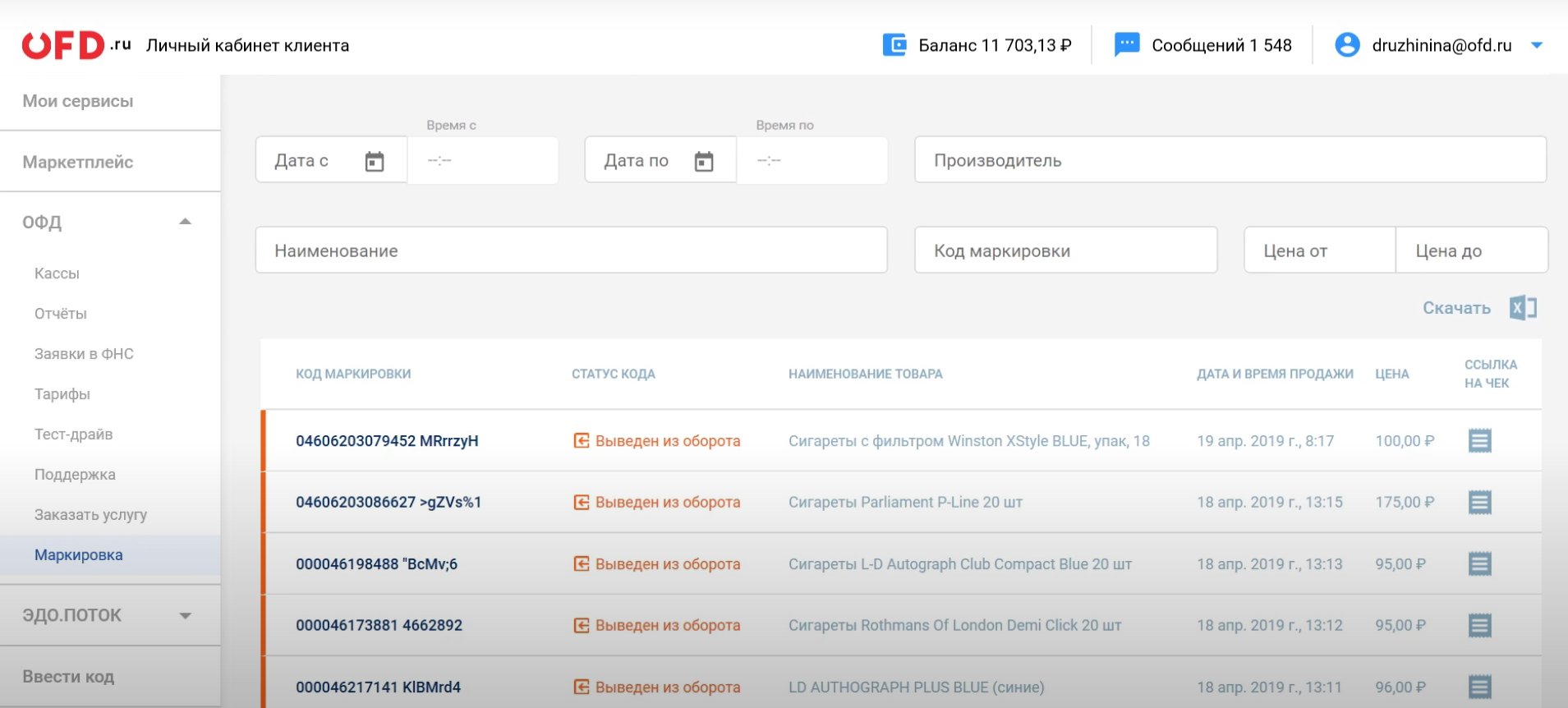This screenshot has width=1568, height=708.
Task: Click status icon for code 000046217141
Action: (582, 687)
